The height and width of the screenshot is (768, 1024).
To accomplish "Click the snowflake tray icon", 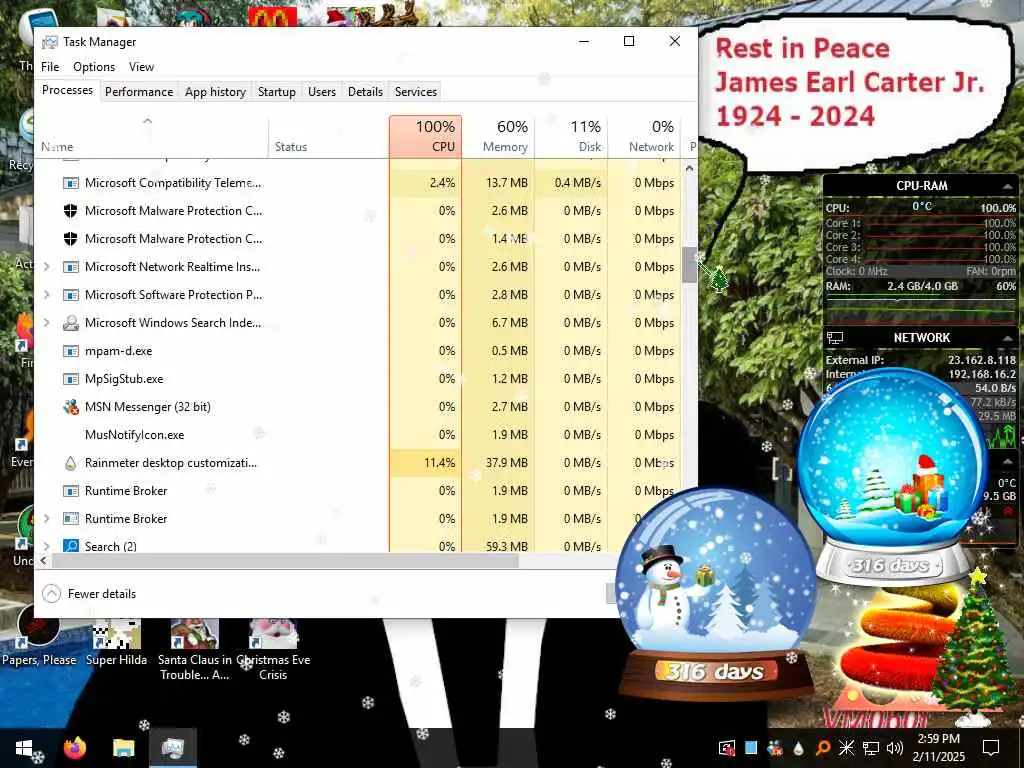I will pyautogui.click(x=846, y=748).
